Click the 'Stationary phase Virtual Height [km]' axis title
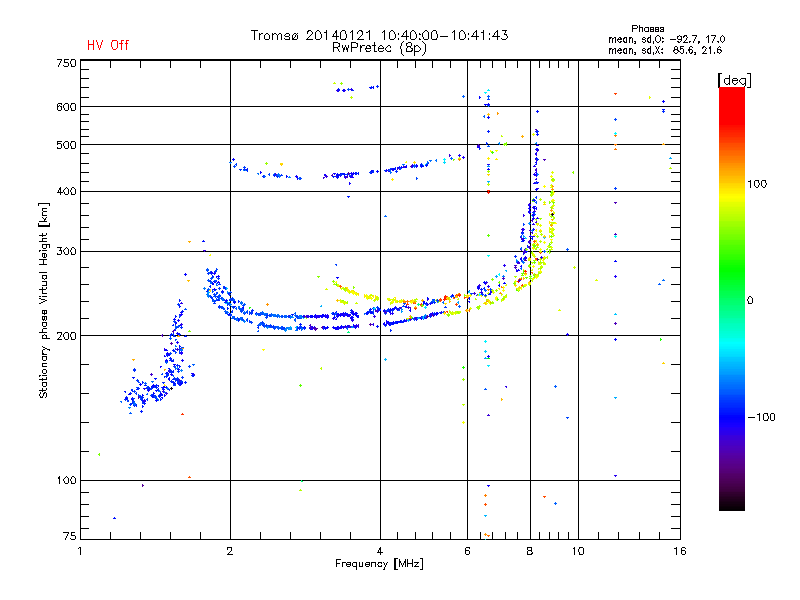Image resolution: width=800 pixels, height=600 pixels. pyautogui.click(x=44, y=300)
